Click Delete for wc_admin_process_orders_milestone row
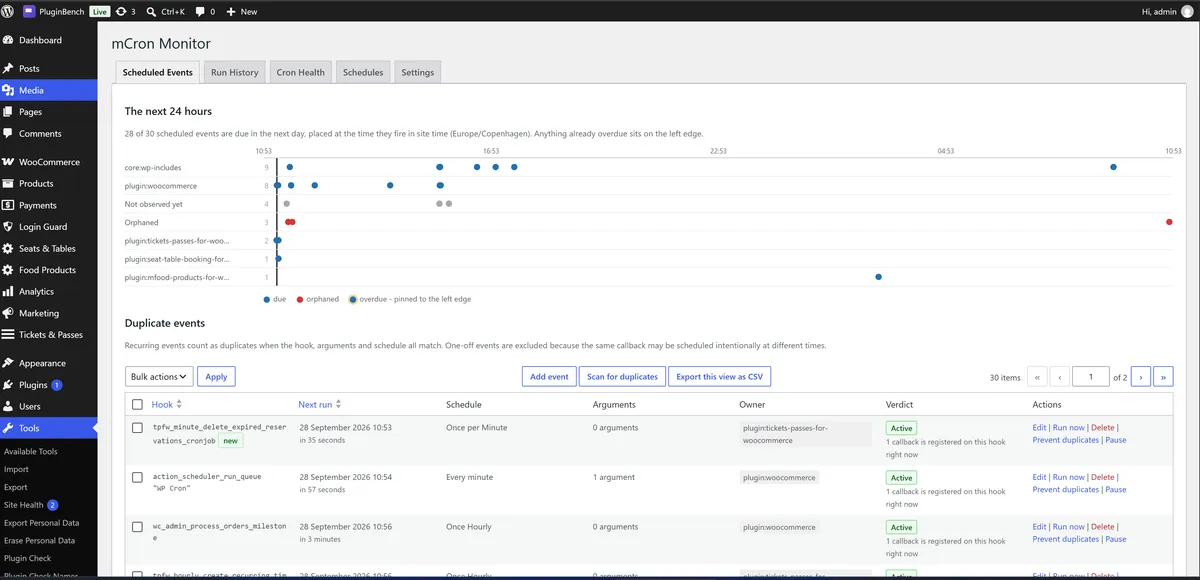The width and height of the screenshot is (1200, 580). [1102, 527]
